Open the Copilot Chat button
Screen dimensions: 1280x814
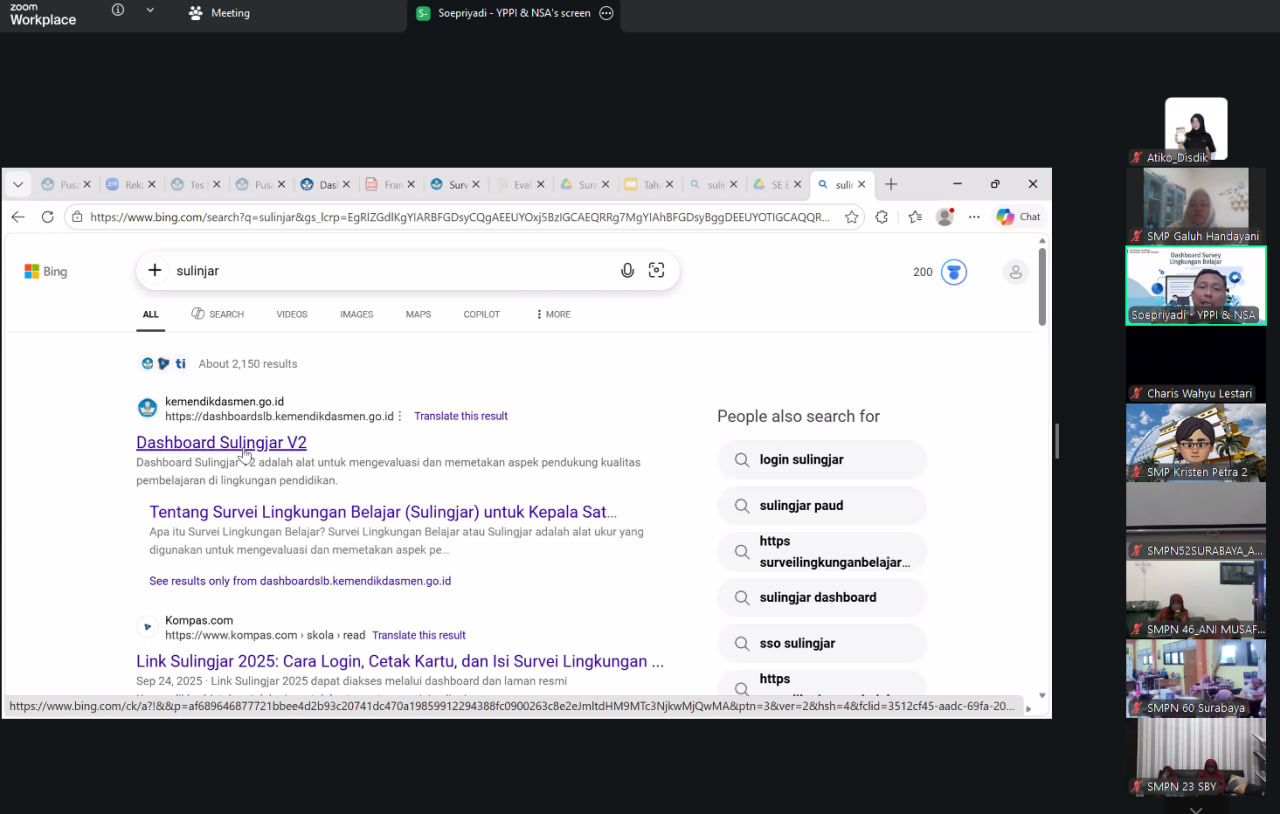(x=1019, y=217)
